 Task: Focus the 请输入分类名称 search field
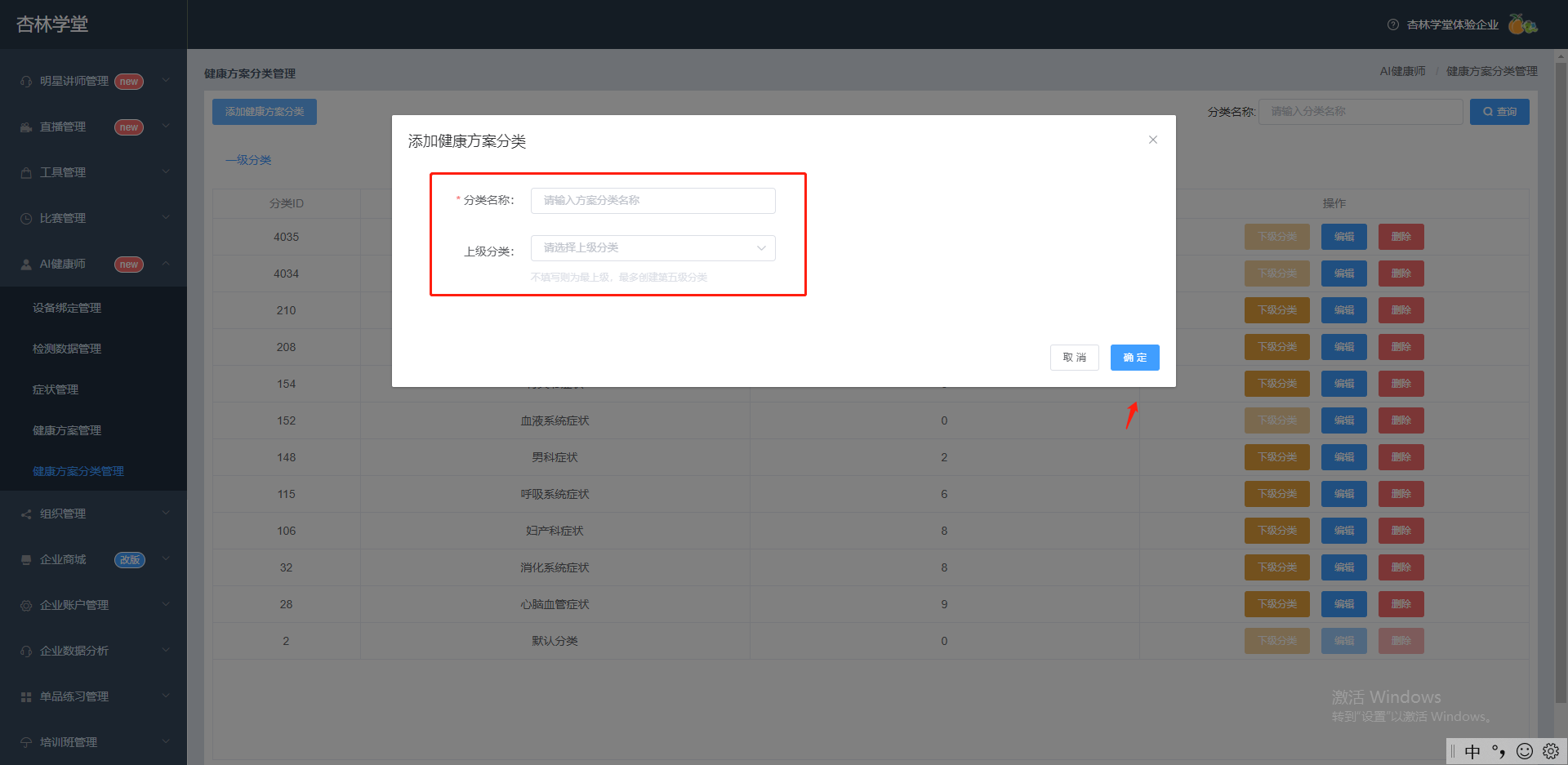click(1361, 112)
